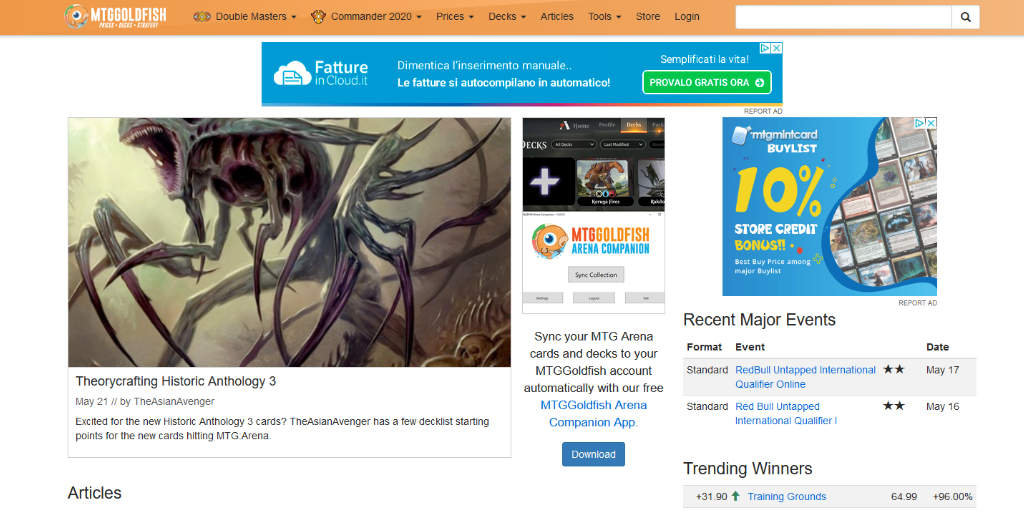1024x512 pixels.
Task: Click the MTGGoldfish logo in the header
Action: [116, 16]
